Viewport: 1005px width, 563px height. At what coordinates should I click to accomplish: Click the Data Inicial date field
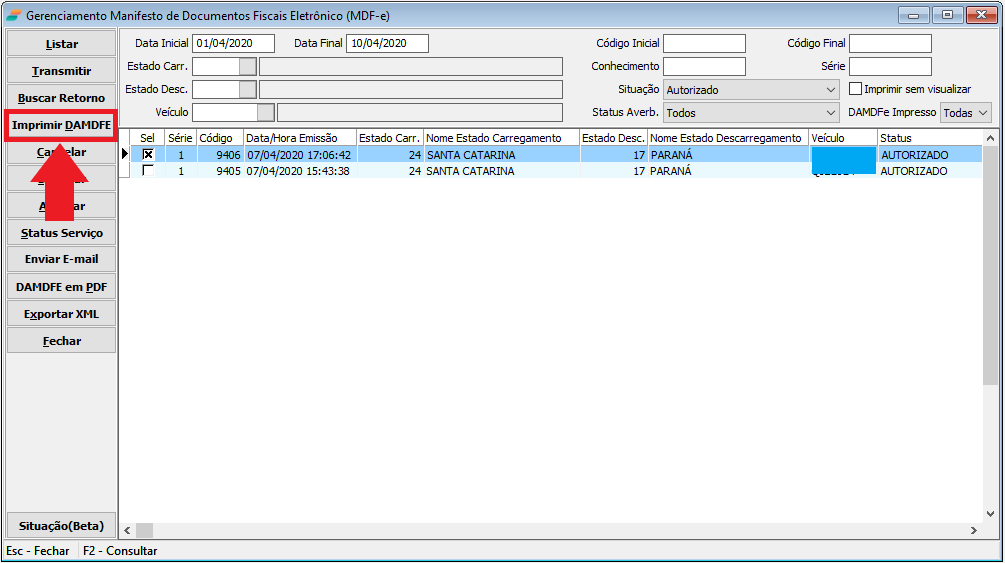coord(233,44)
